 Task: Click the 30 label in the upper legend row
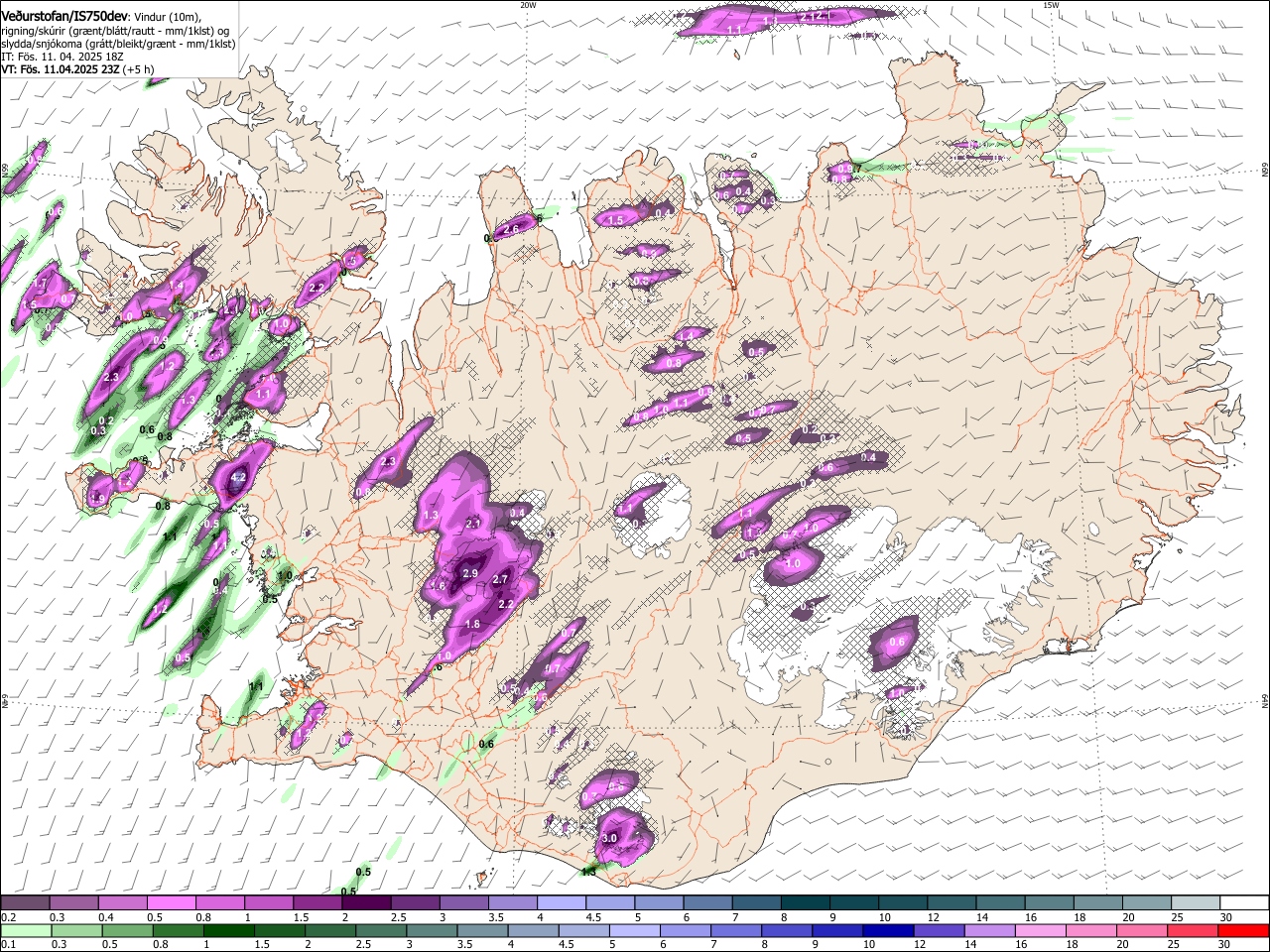1226,917
